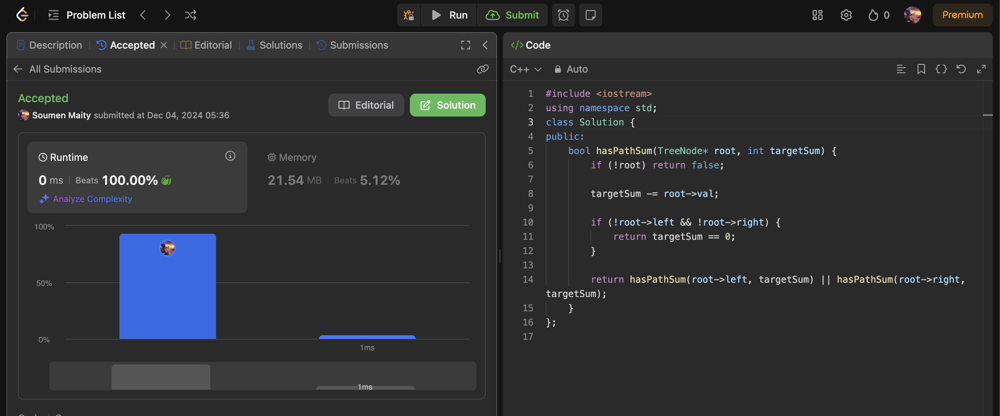Open the timer alarm clock icon

(x=563, y=15)
